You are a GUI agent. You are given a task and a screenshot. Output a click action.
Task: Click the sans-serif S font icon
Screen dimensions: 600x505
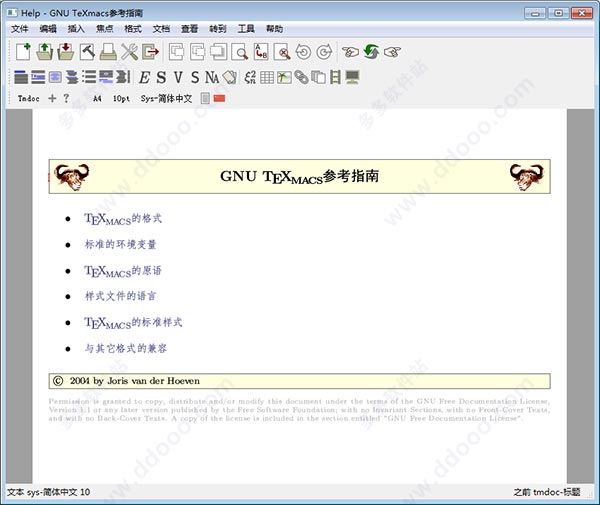click(x=195, y=77)
